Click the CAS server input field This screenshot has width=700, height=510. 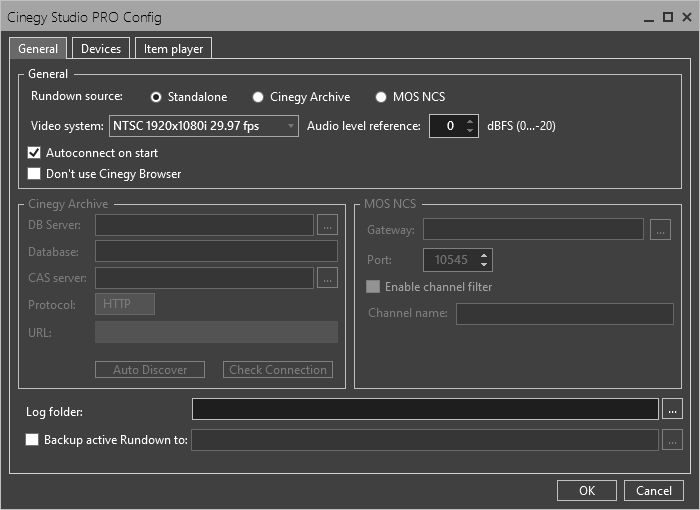click(204, 278)
